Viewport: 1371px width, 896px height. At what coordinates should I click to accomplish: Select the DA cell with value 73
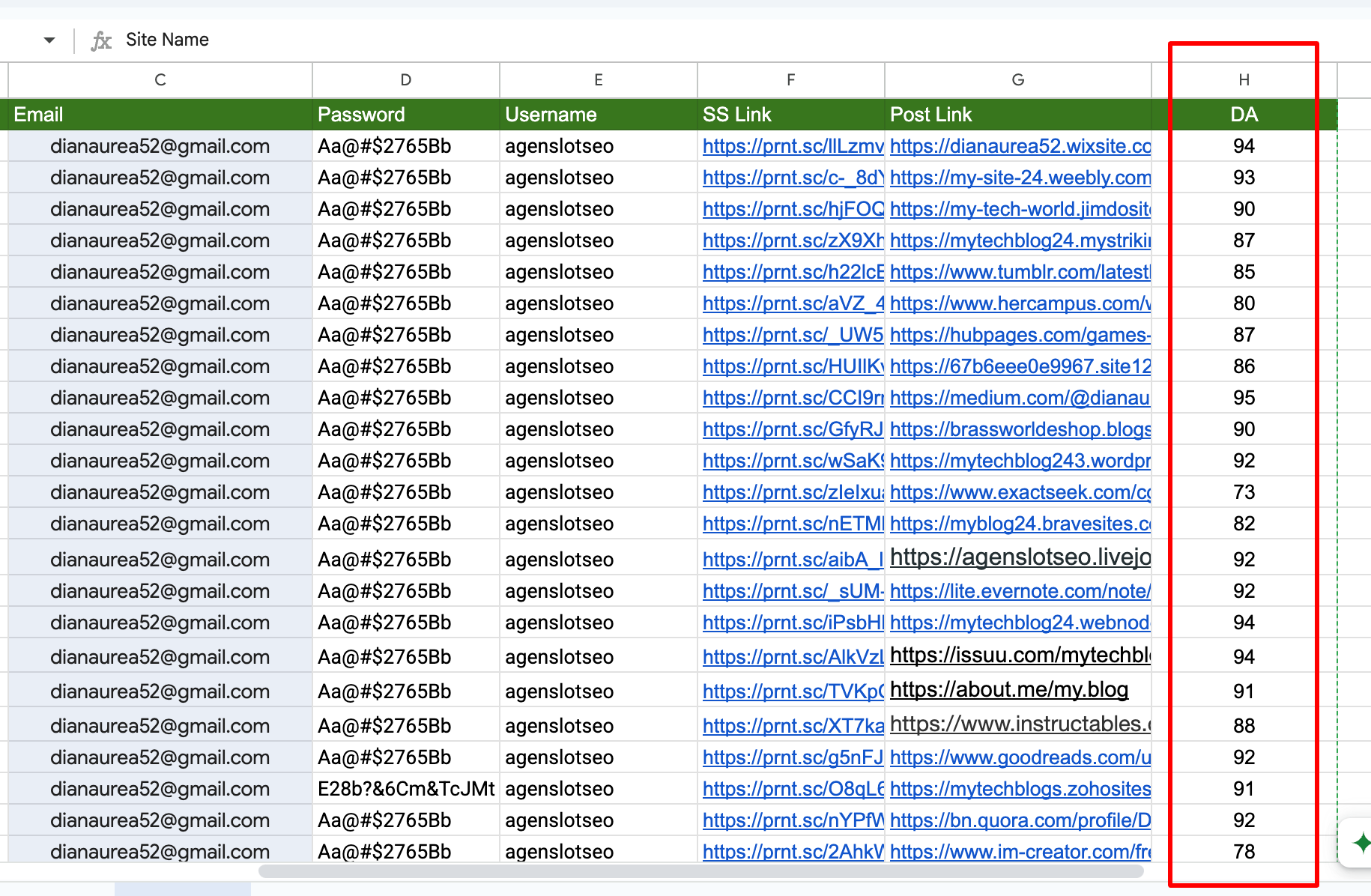tap(1244, 492)
